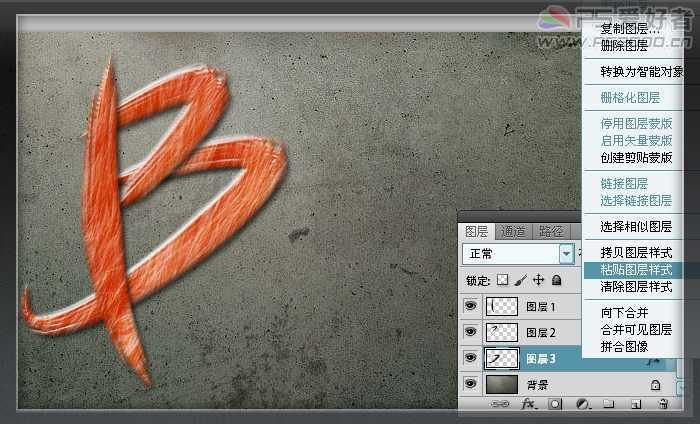Choose 选择相似图层 from the context menu
Screen dimensions: 700x424
636,226
